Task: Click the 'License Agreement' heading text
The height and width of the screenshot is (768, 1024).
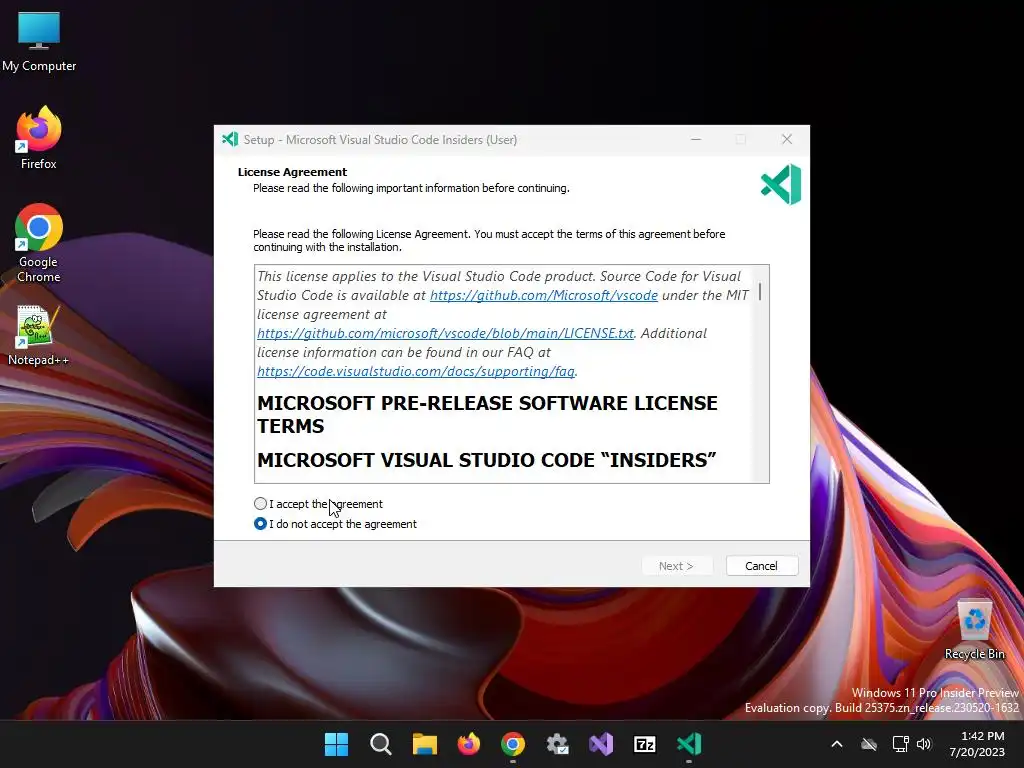Action: click(292, 172)
